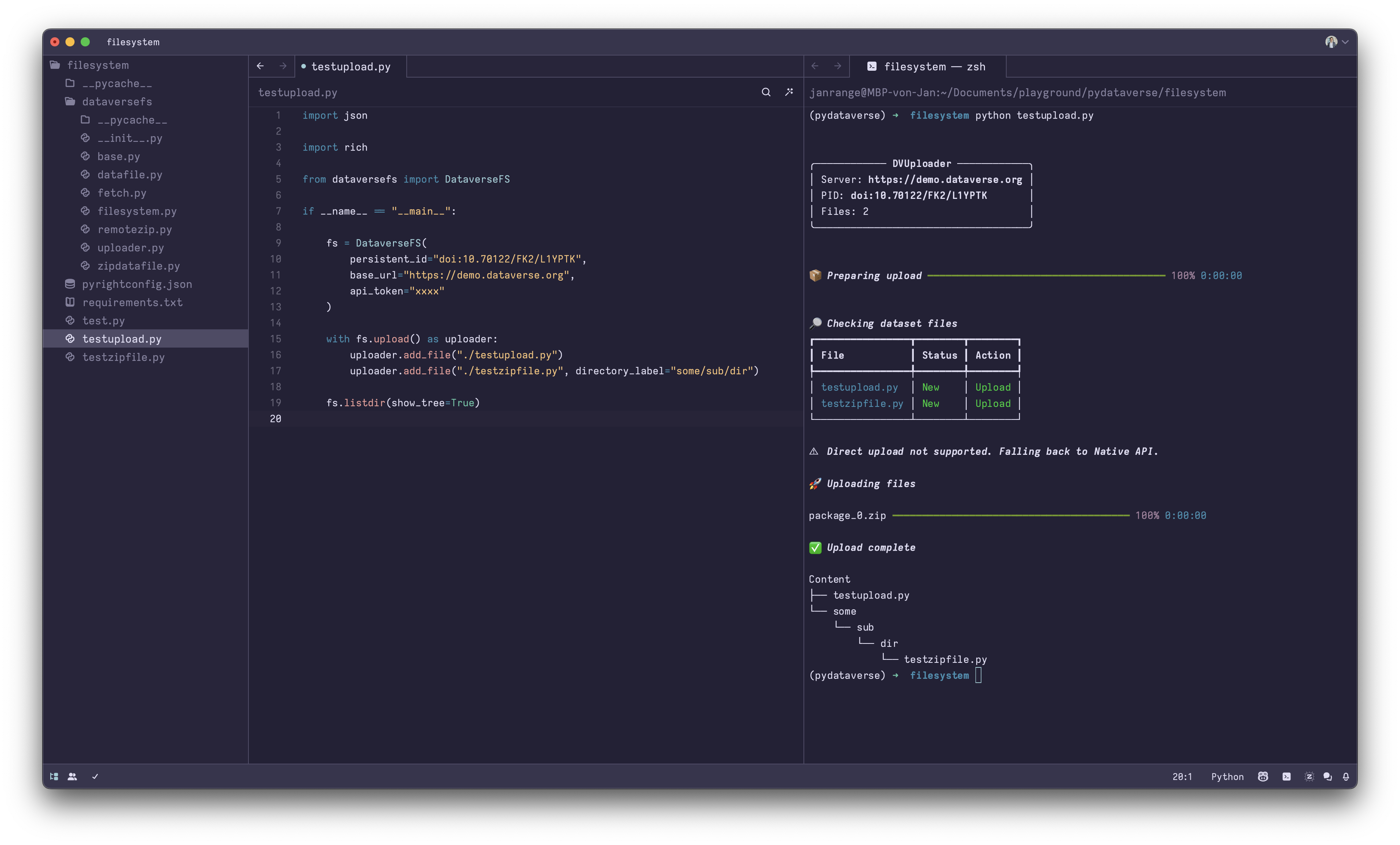The width and height of the screenshot is (1400, 845).
Task: Click the buffer search magnifier icon
Action: click(x=766, y=92)
